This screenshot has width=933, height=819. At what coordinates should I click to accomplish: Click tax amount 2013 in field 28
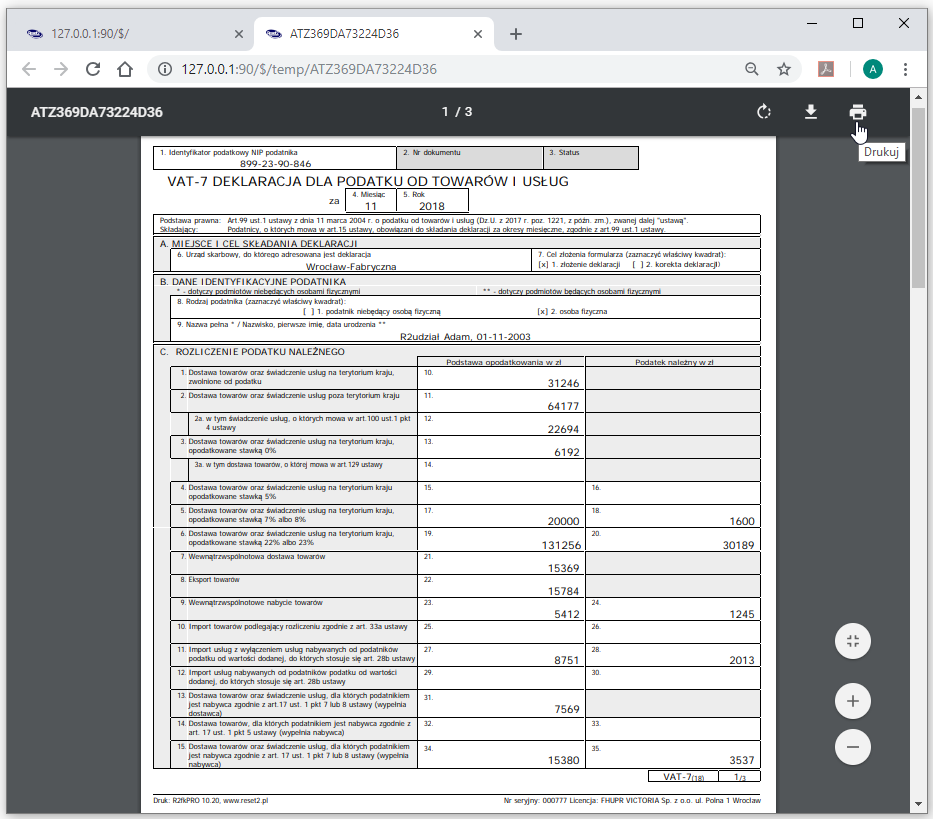[742, 660]
